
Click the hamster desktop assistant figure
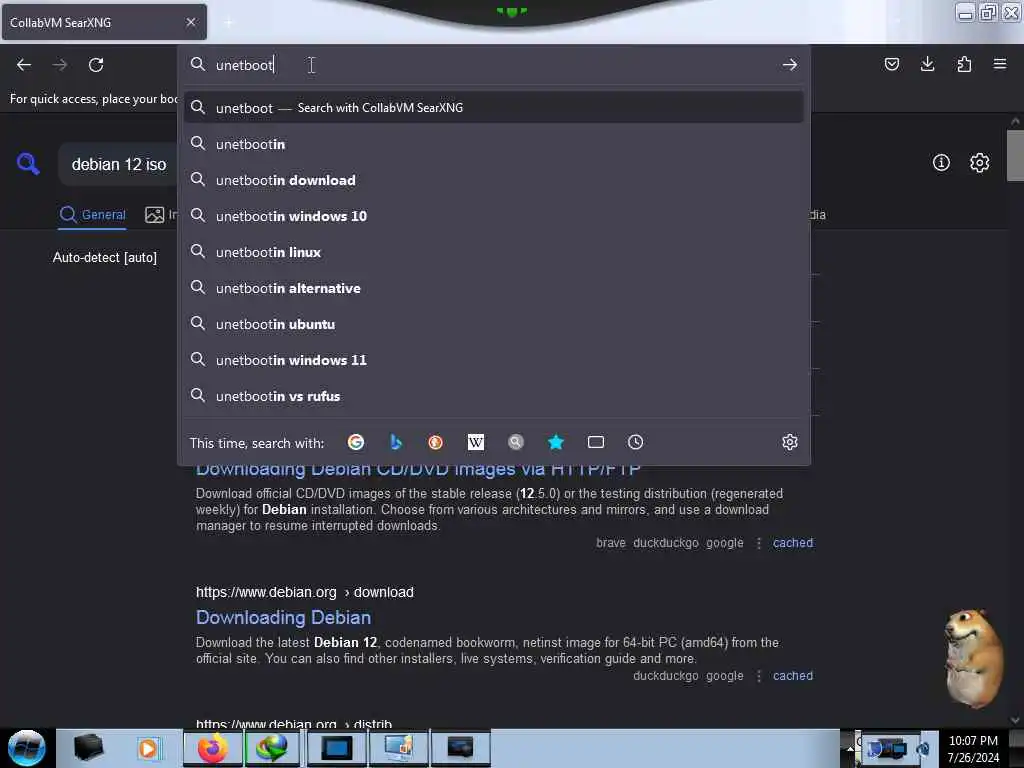(973, 658)
